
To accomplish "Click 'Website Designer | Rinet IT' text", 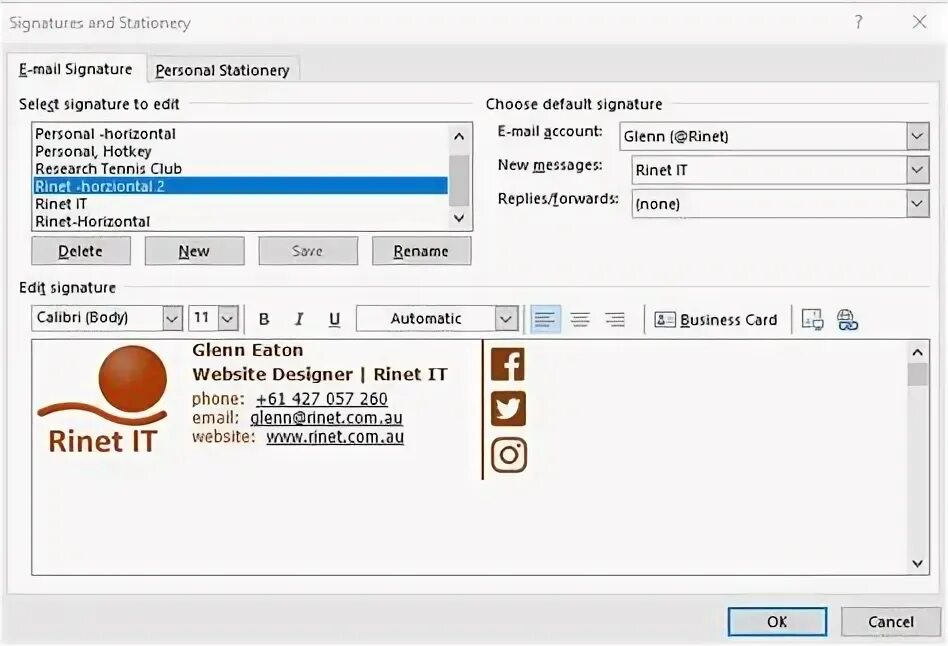I will click(320, 374).
